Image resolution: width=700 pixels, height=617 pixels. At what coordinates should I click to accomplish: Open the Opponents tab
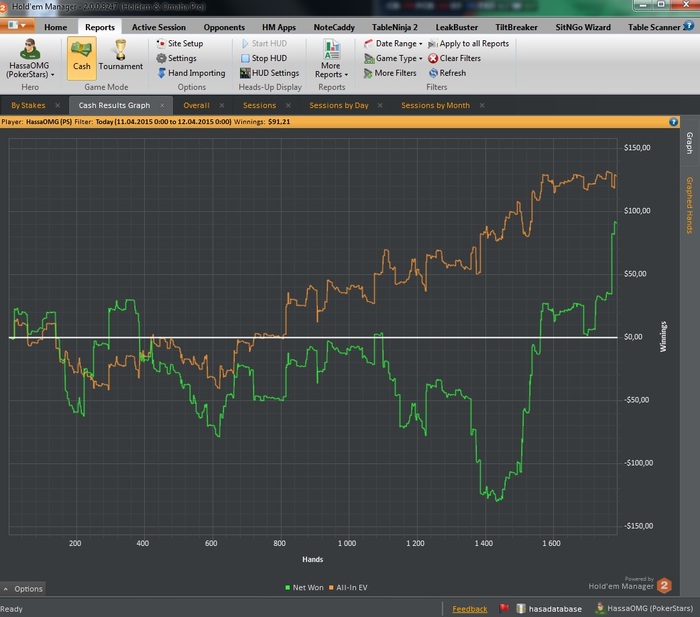pos(224,27)
